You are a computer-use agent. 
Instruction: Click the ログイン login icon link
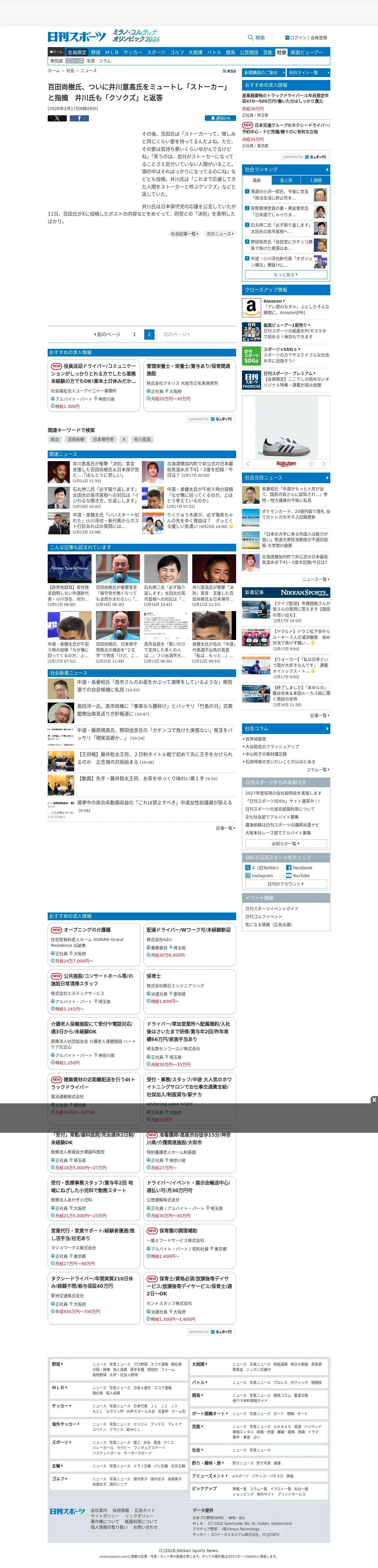[x=287, y=38]
